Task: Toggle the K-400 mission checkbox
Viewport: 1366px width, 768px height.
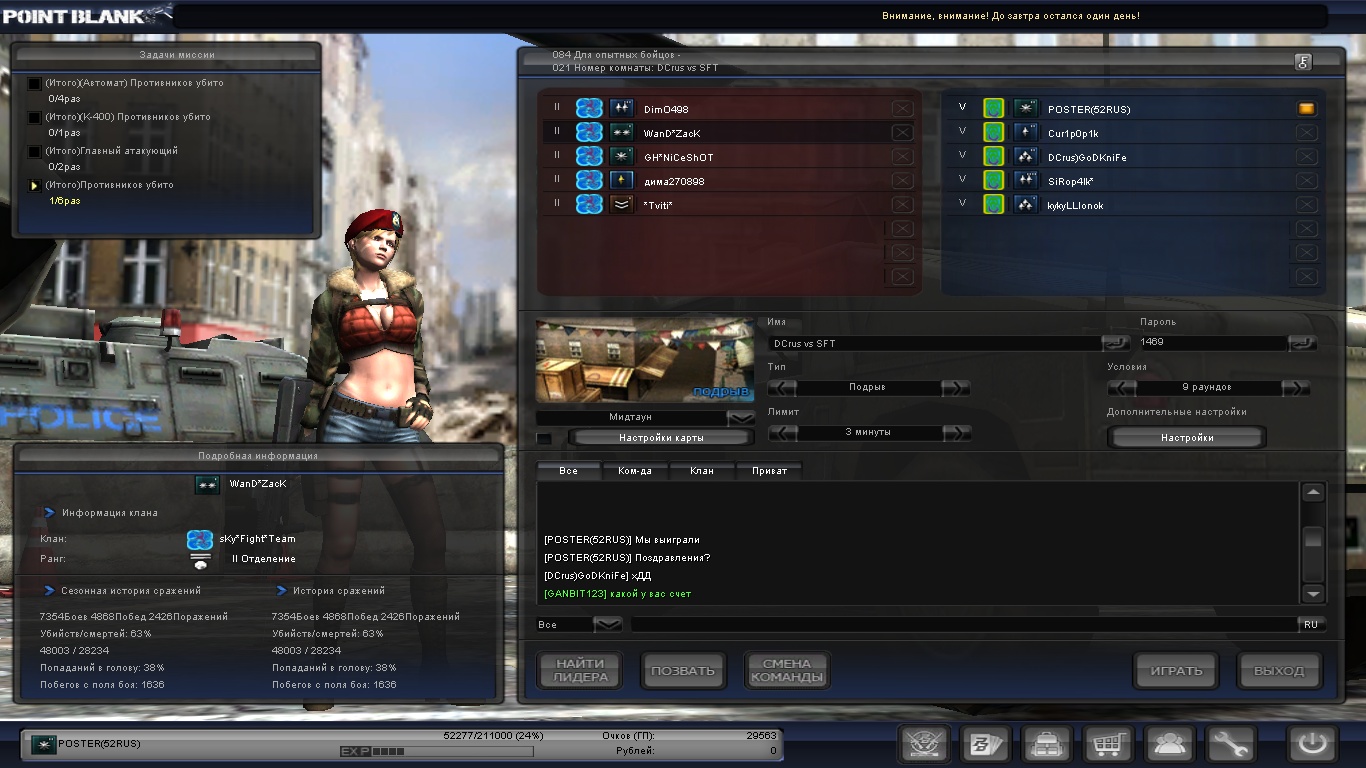Action: click(35, 118)
